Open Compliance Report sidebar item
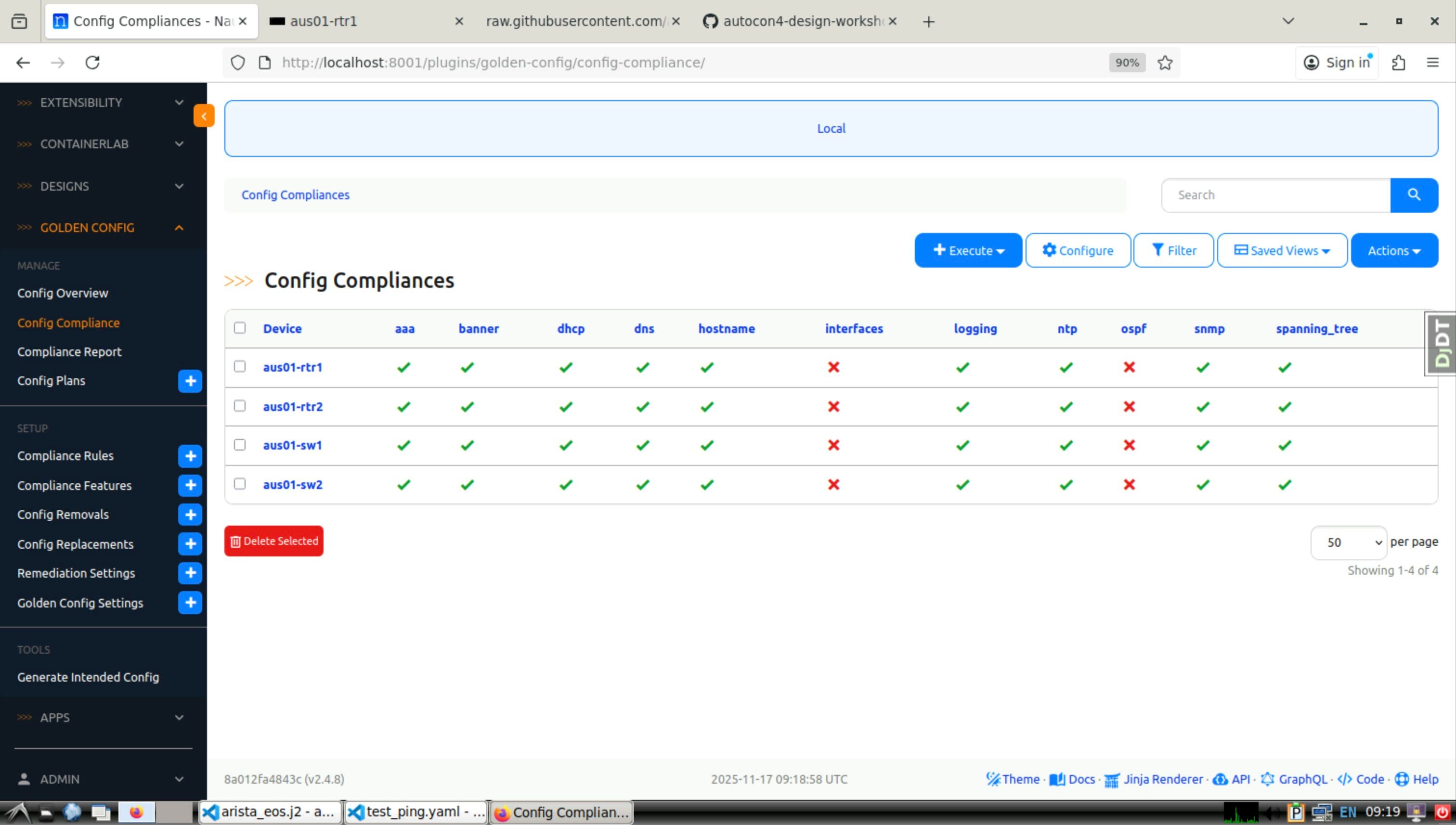 coord(69,352)
